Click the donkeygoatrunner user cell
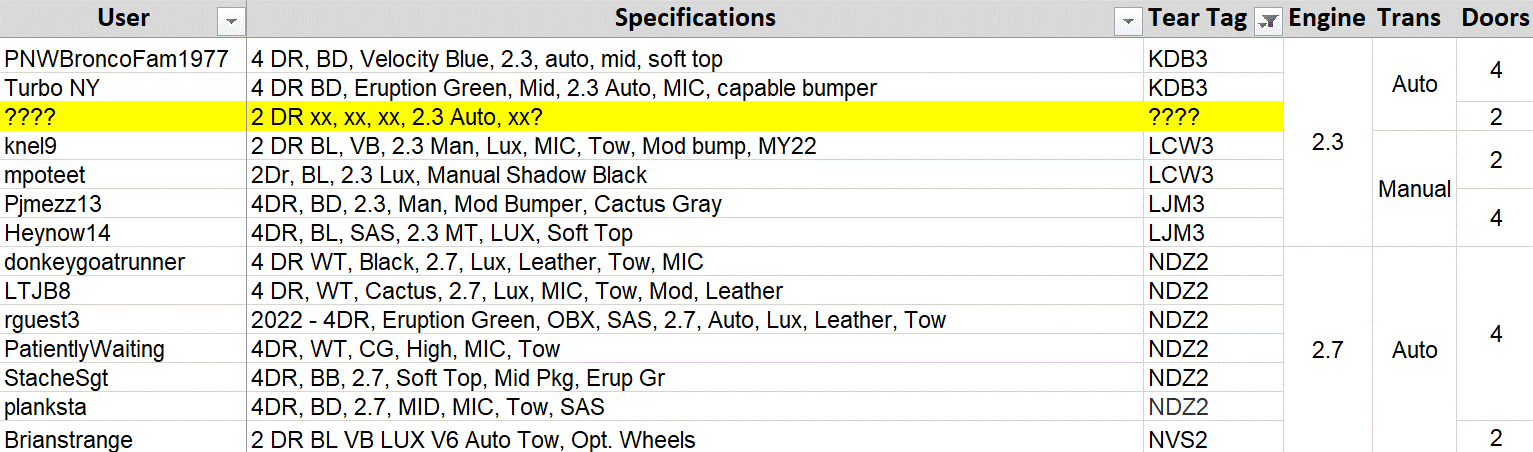 tap(124, 262)
